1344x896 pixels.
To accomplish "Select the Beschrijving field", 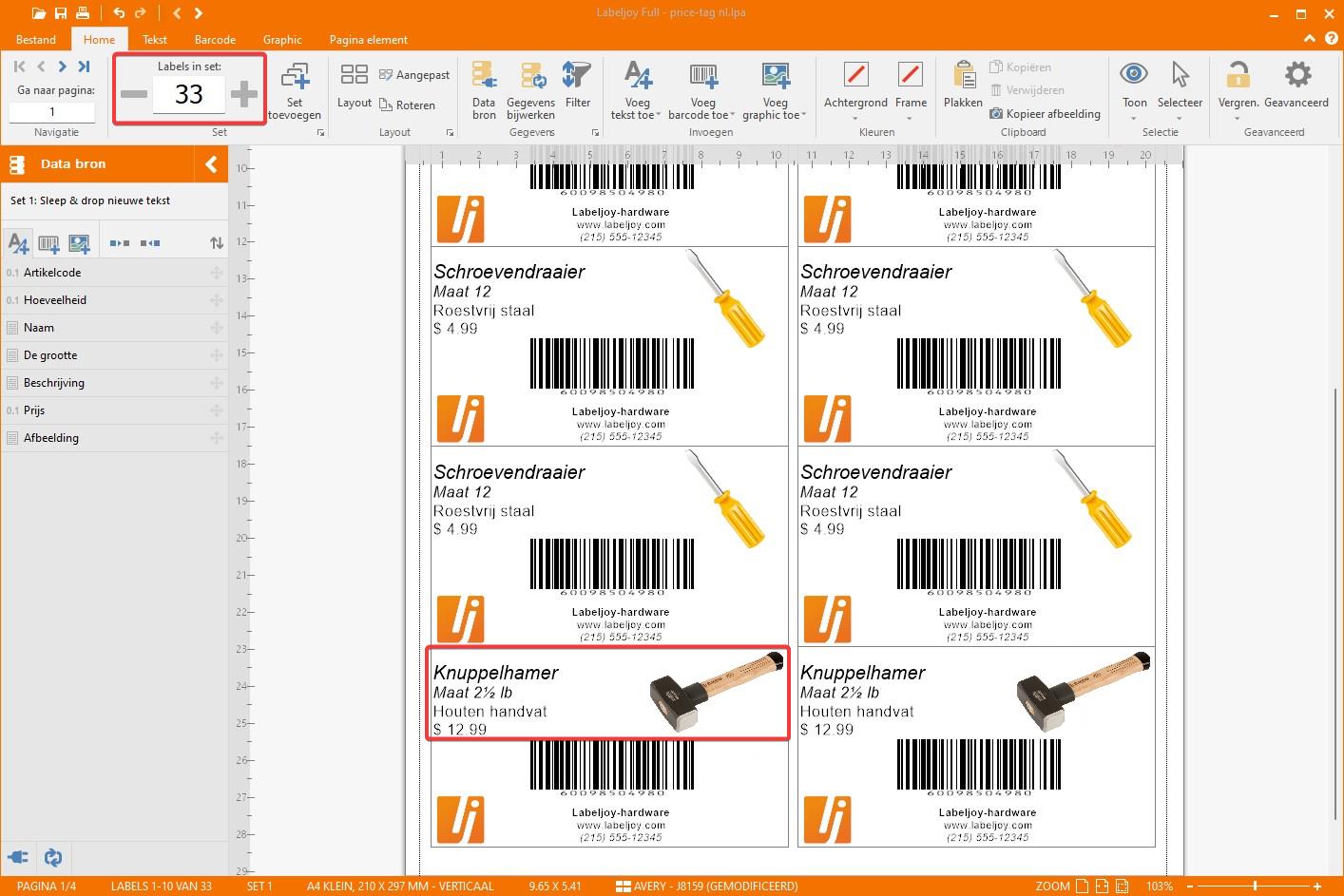I will [114, 383].
